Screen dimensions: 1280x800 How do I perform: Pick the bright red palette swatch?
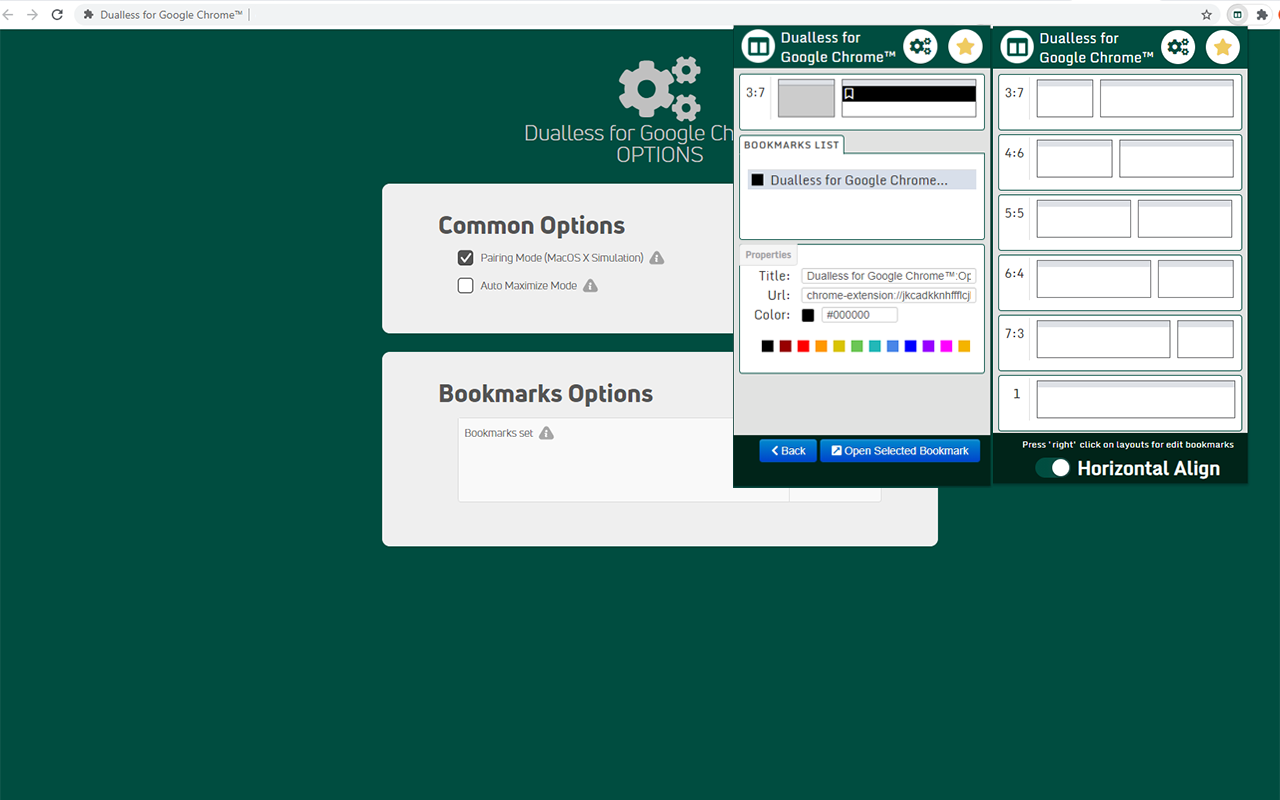[803, 346]
